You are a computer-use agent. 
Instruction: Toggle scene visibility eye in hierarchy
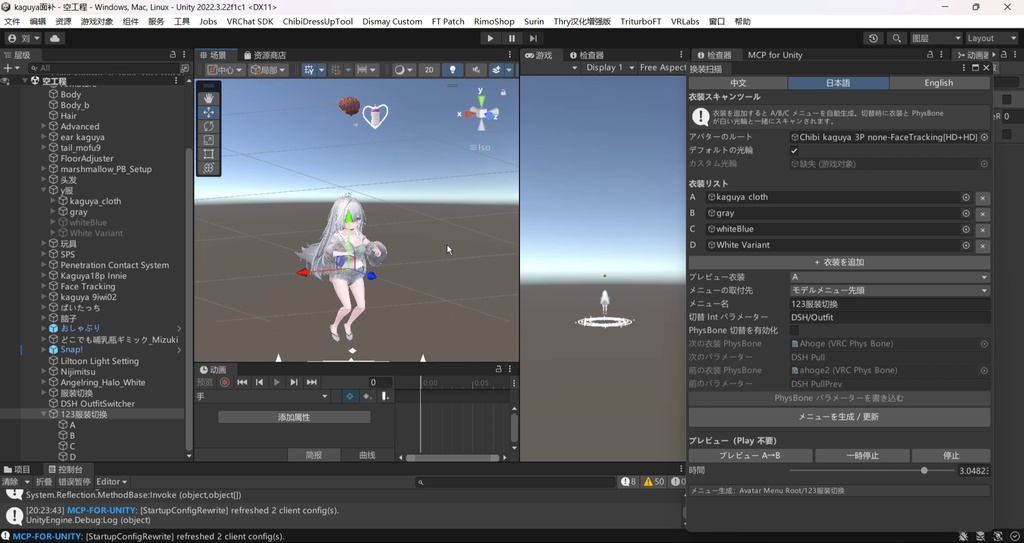pyautogui.click(x=5, y=81)
